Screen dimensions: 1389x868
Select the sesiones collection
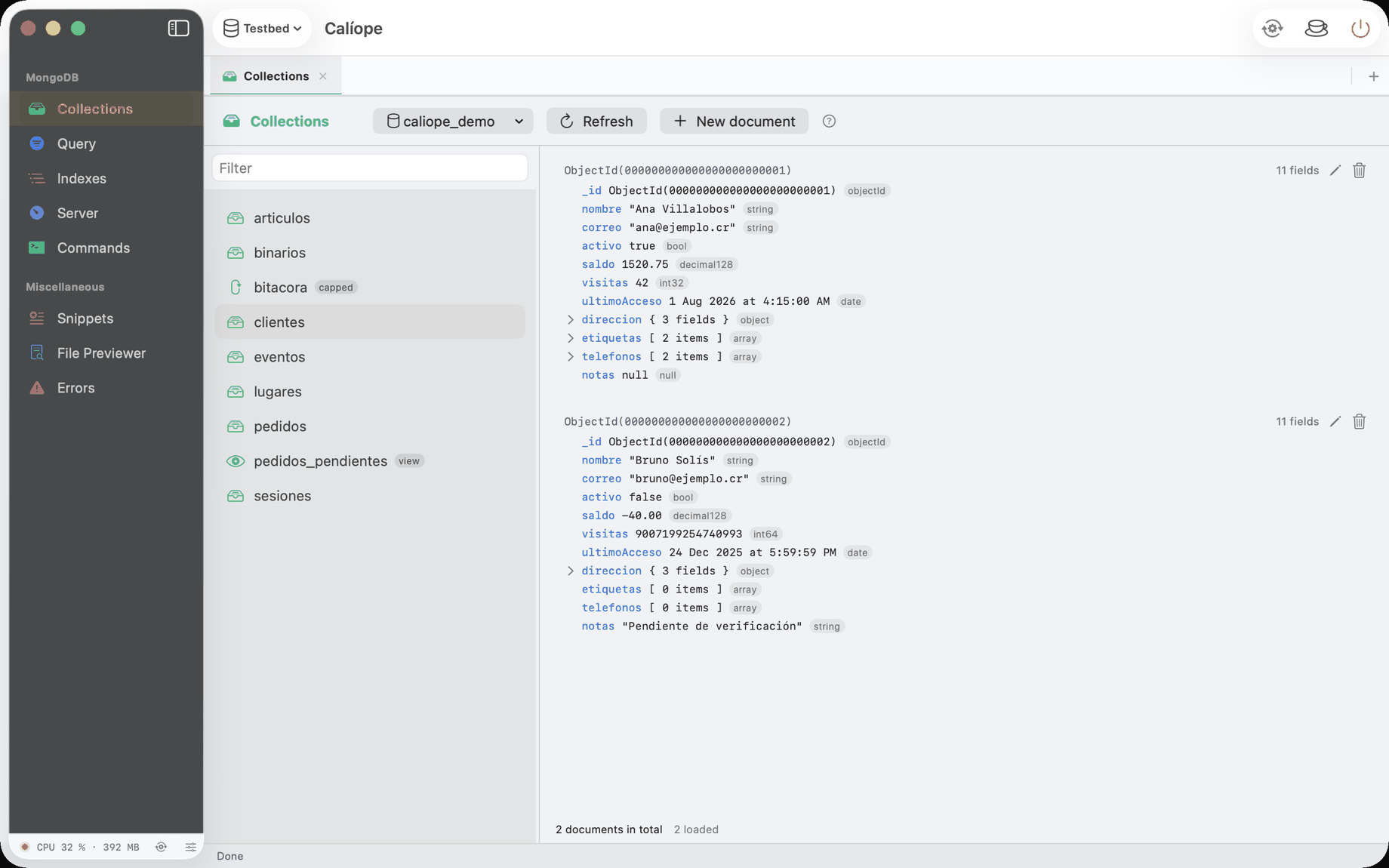(x=370, y=496)
